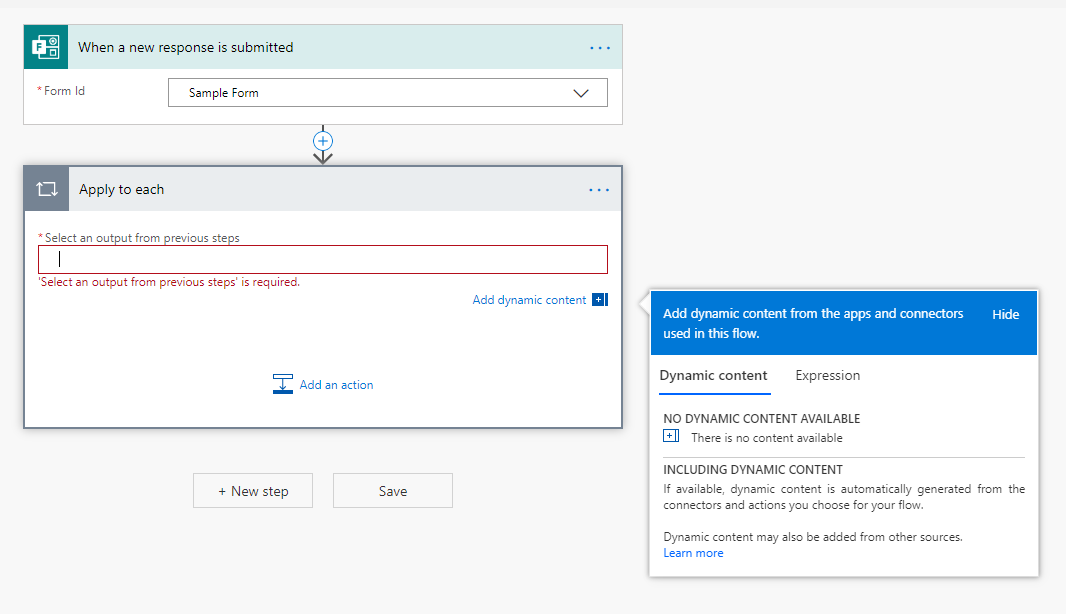Screen dimensions: 1066x614
Task: Click the Microsoft Forms trigger icon
Action: click(x=45, y=47)
